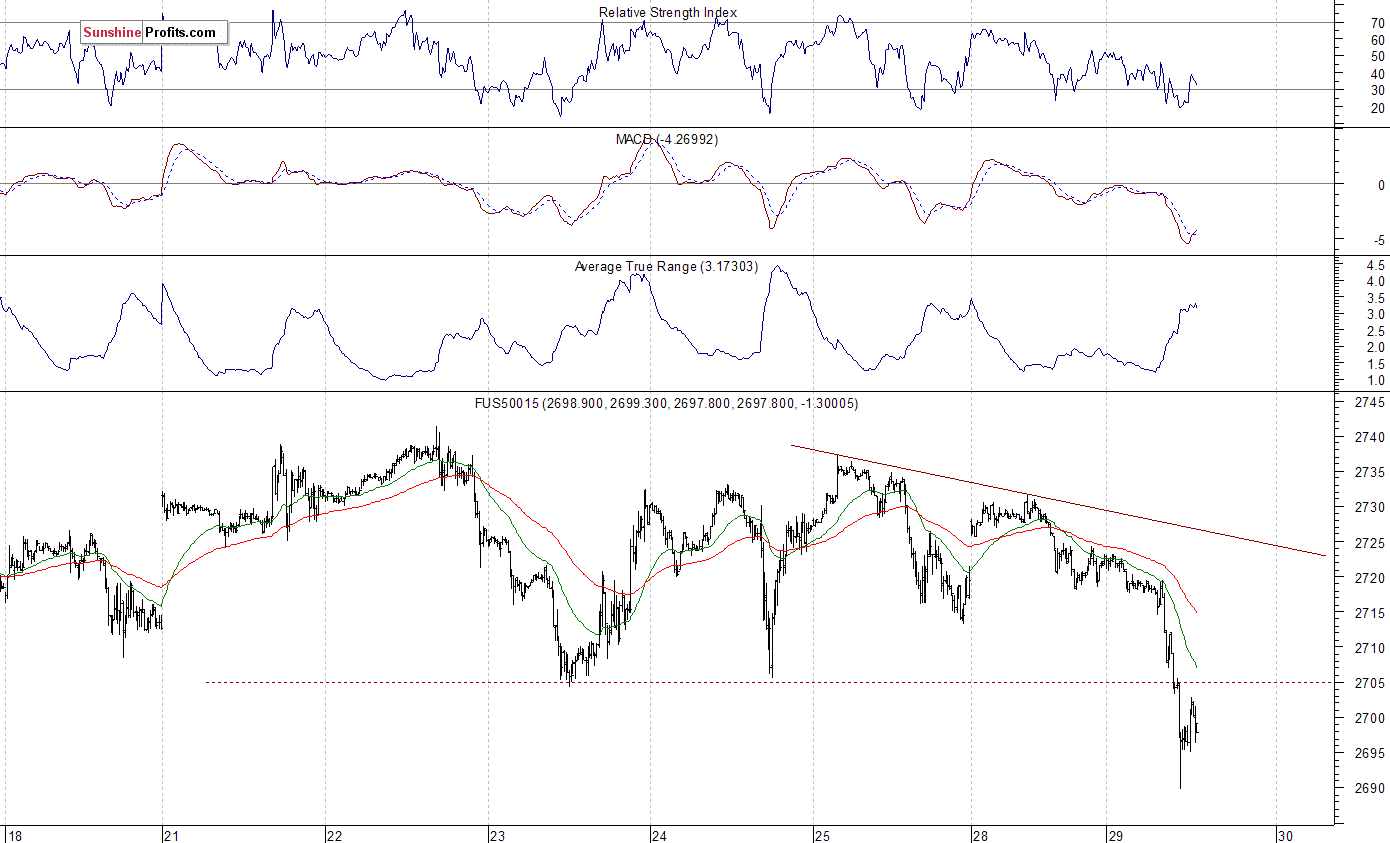This screenshot has height=843, width=1390.
Task: Click the 2710 price axis label
Action: [1371, 648]
